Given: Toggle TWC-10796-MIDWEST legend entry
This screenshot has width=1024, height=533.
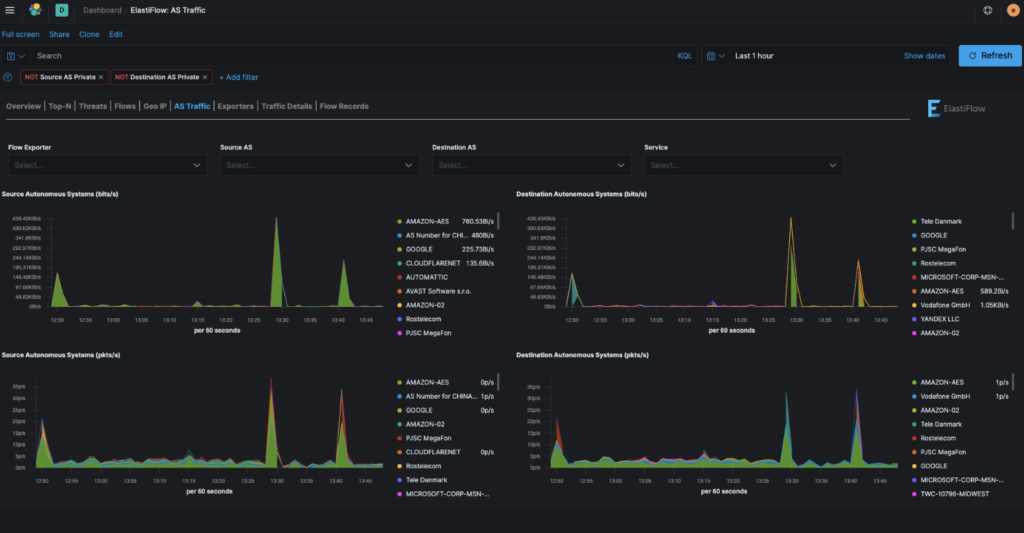Looking at the screenshot, I should coord(954,494).
